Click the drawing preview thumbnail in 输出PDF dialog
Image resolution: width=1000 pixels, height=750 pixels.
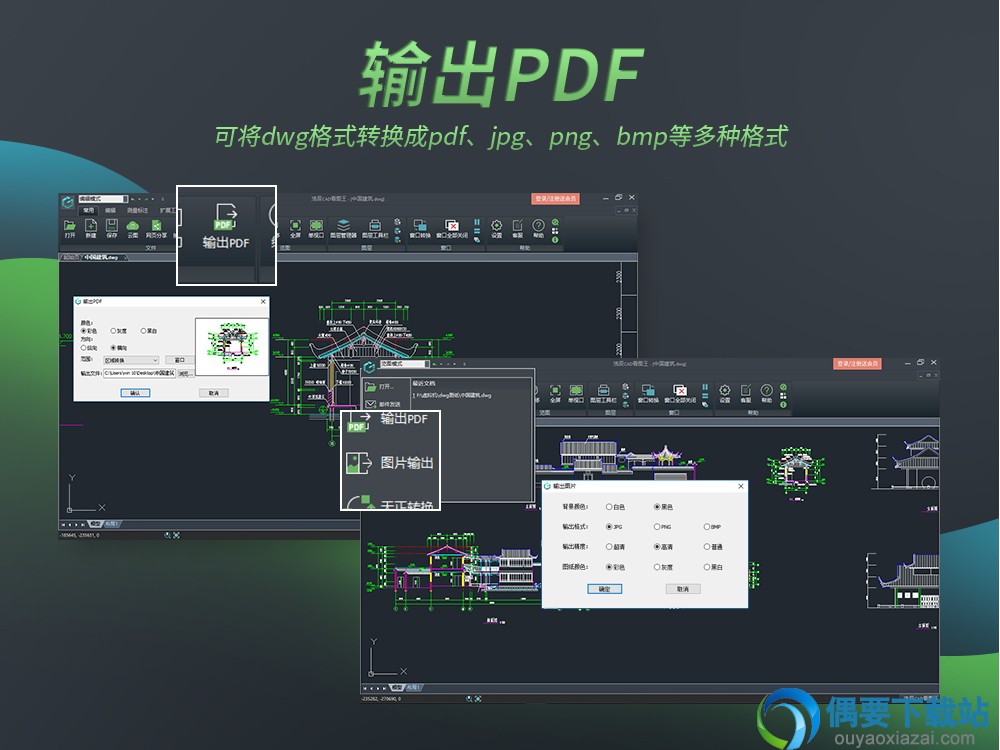232,346
